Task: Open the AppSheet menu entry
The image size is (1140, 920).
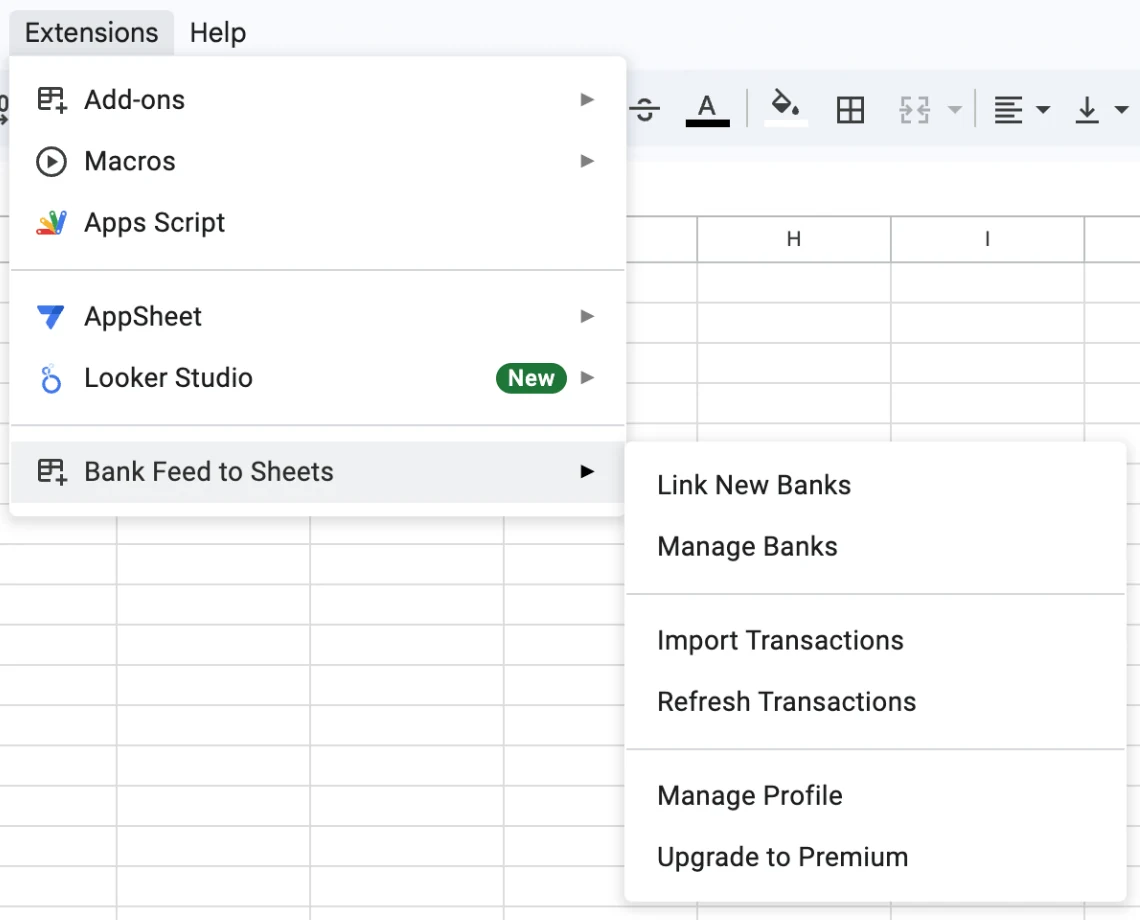Action: (318, 316)
